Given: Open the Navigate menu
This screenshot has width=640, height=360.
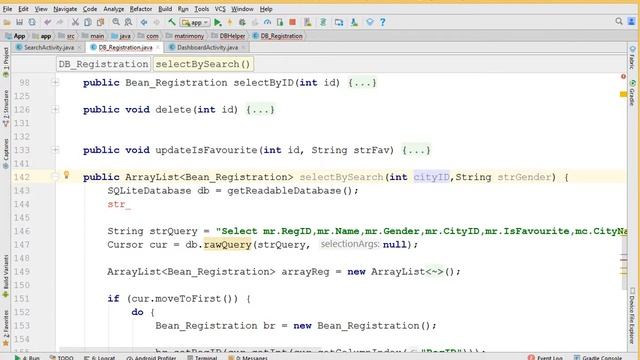Looking at the screenshot, I should coord(65,9).
